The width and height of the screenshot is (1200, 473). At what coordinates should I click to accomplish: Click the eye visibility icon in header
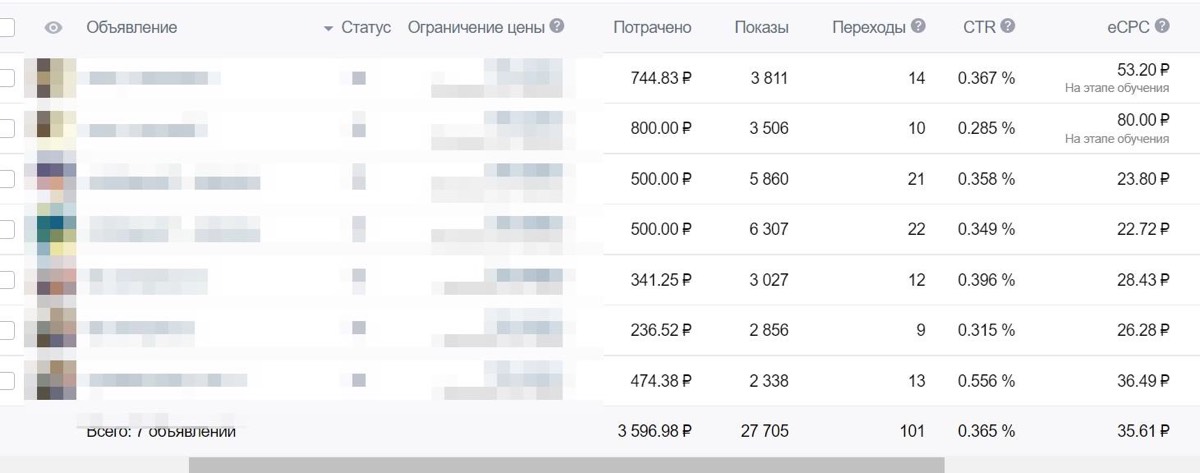54,28
